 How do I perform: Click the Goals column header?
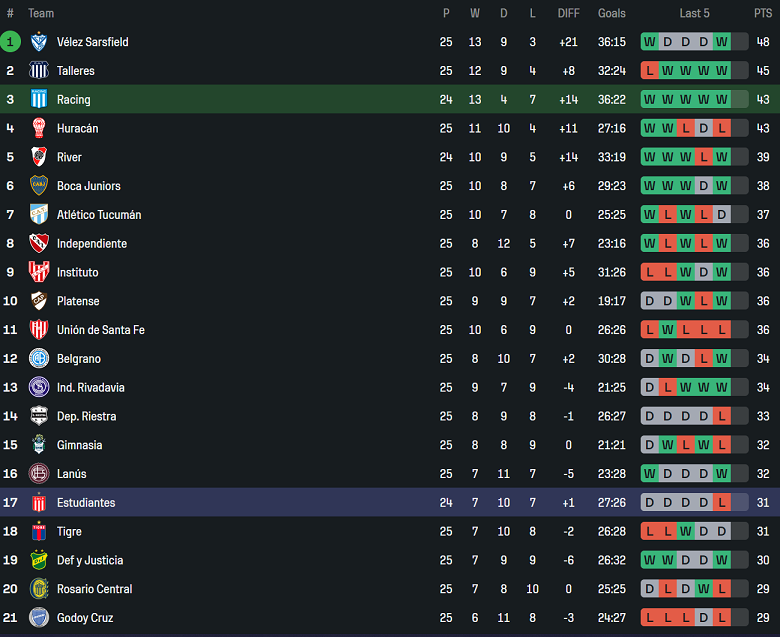pos(611,13)
